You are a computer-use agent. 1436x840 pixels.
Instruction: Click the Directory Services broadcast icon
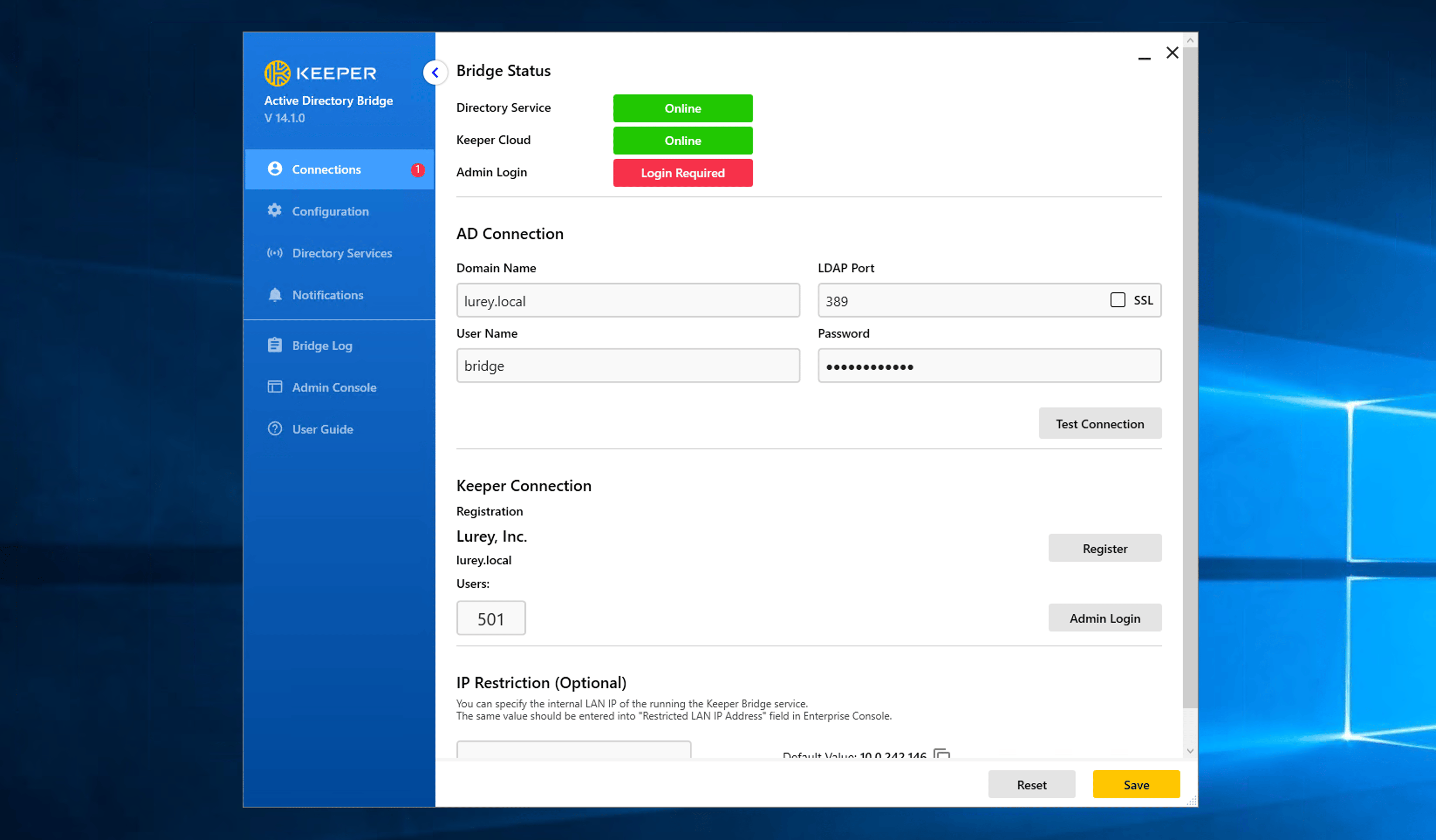[275, 253]
